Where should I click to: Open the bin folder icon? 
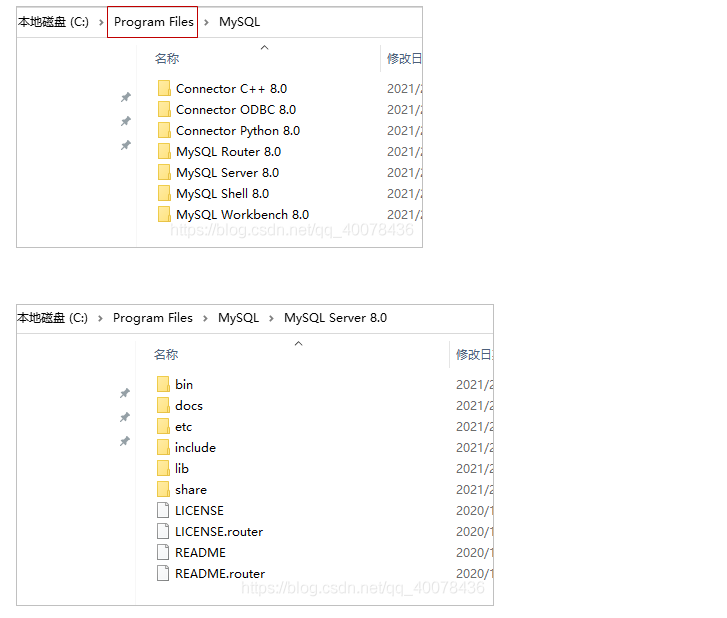163,384
